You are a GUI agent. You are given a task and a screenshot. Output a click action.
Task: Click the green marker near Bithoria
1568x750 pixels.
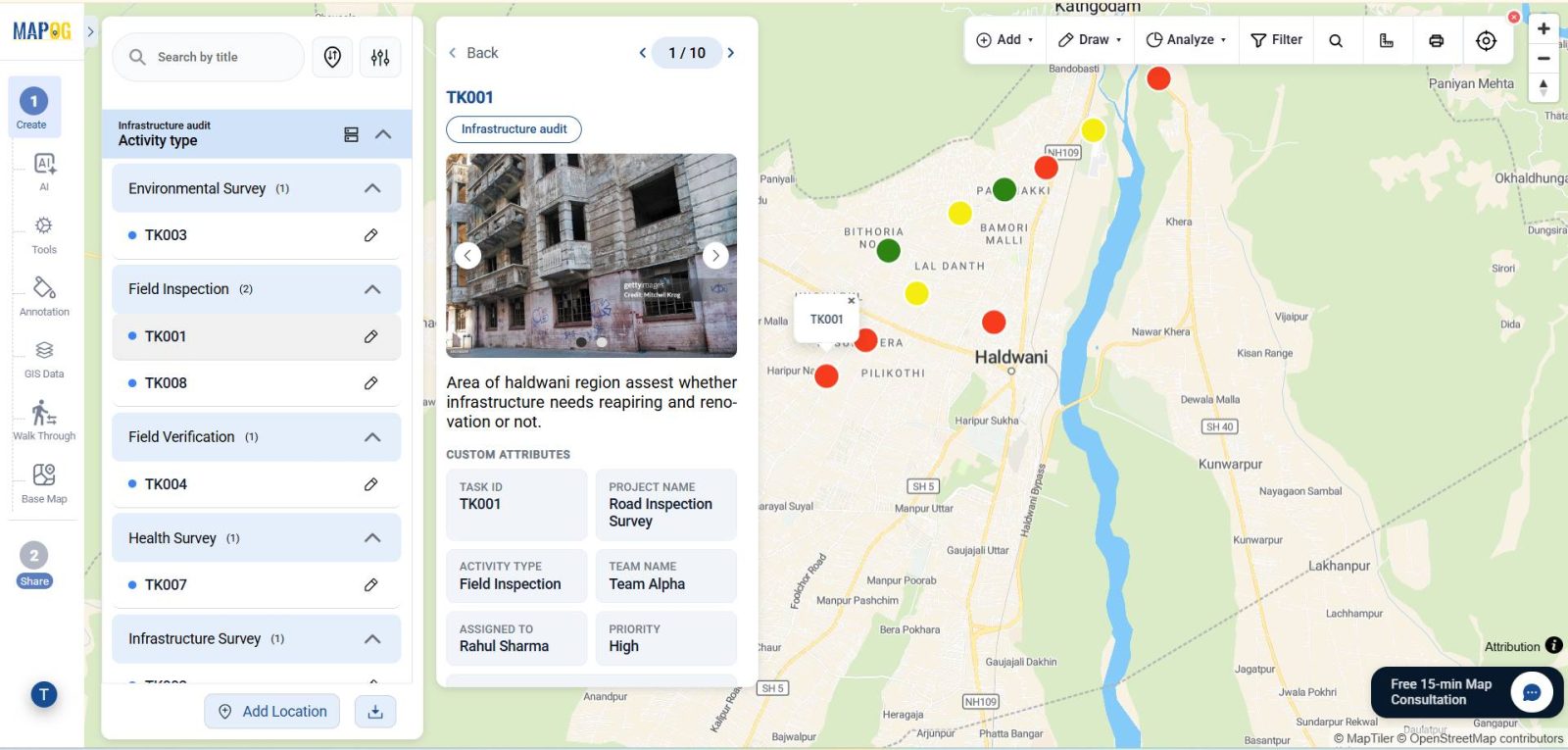pos(889,251)
